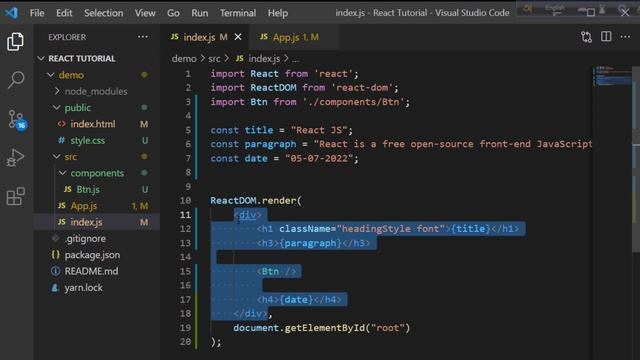The height and width of the screenshot is (360, 640).
Task: Select the index.js editor tab
Action: point(204,37)
